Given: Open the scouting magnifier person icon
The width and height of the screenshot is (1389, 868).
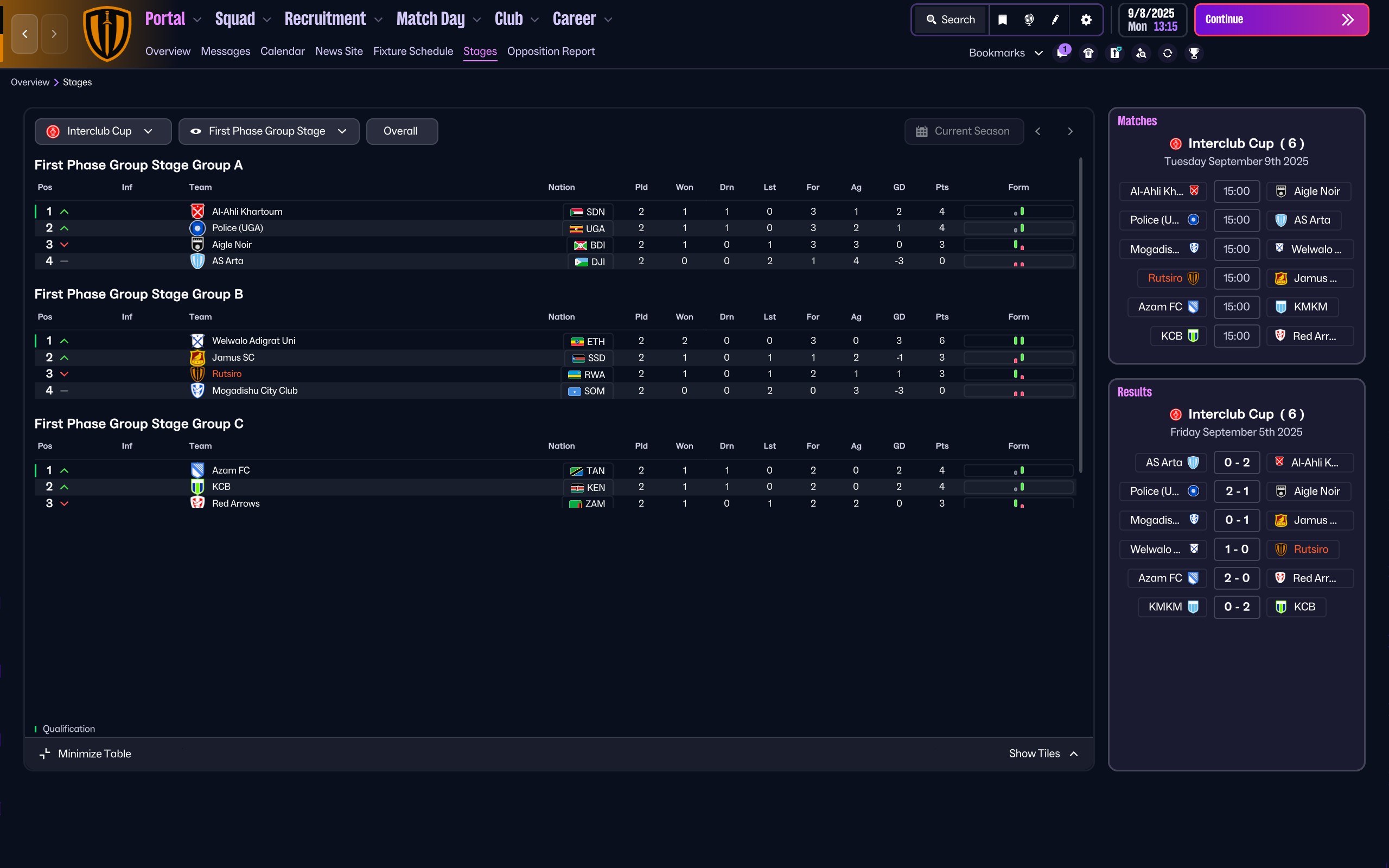Looking at the screenshot, I should point(1141,53).
